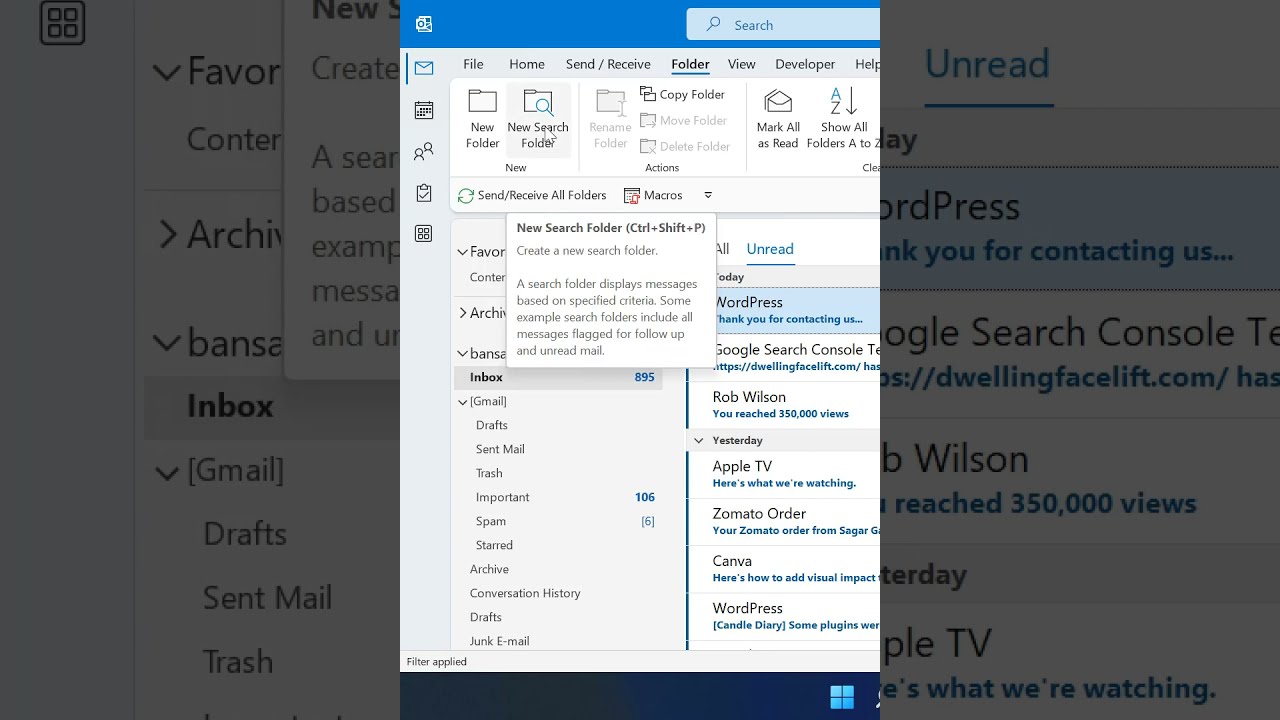Viewport: 1280px width, 720px height.
Task: Open the People contacts module
Action: [x=424, y=152]
